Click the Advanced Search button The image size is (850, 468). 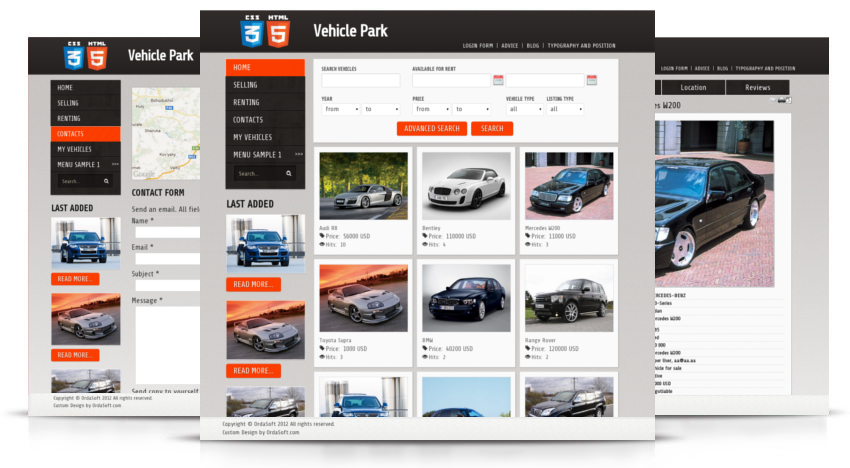pyautogui.click(x=432, y=129)
